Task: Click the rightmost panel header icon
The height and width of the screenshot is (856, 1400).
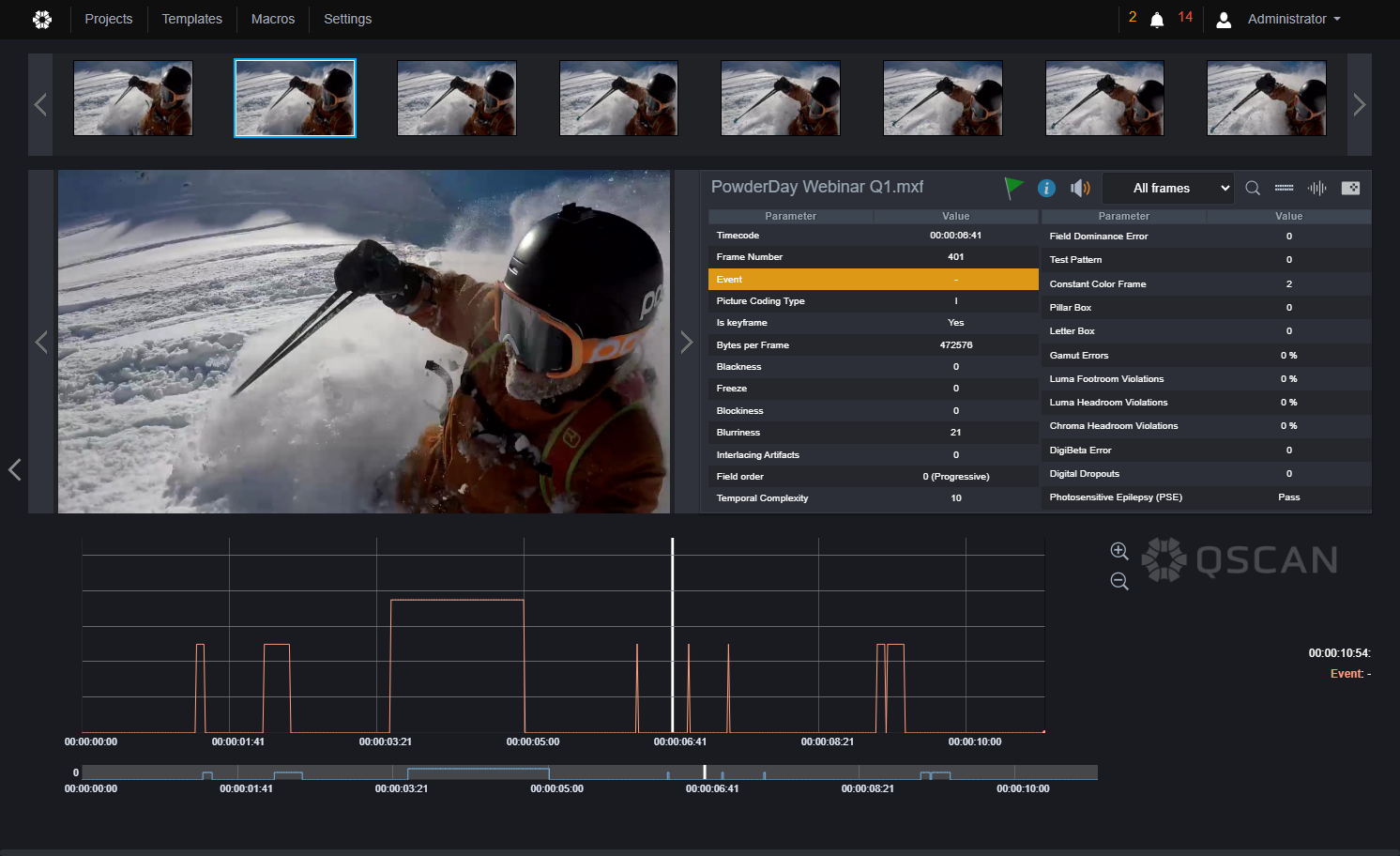Action: [1350, 188]
